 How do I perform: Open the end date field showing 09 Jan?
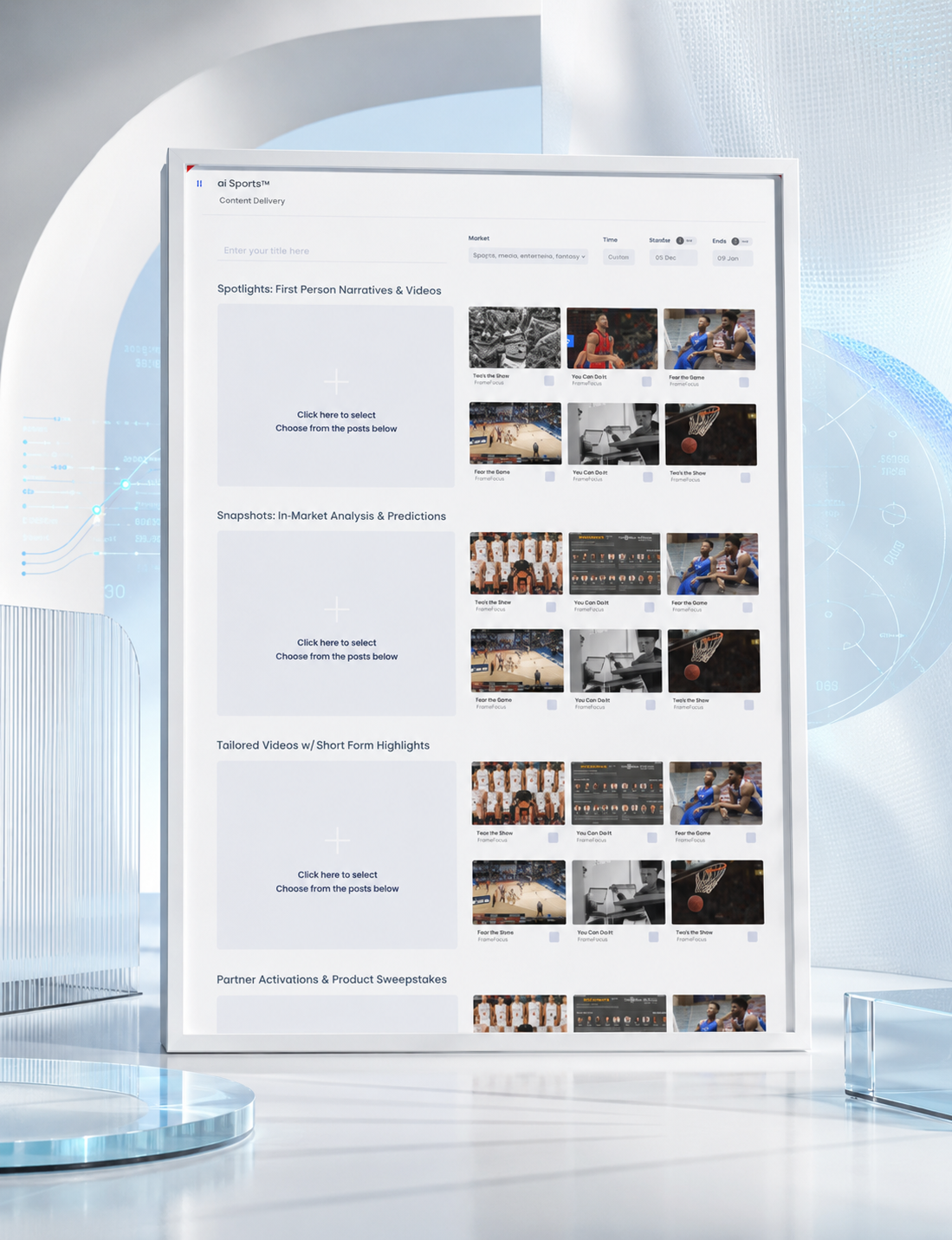(733, 258)
